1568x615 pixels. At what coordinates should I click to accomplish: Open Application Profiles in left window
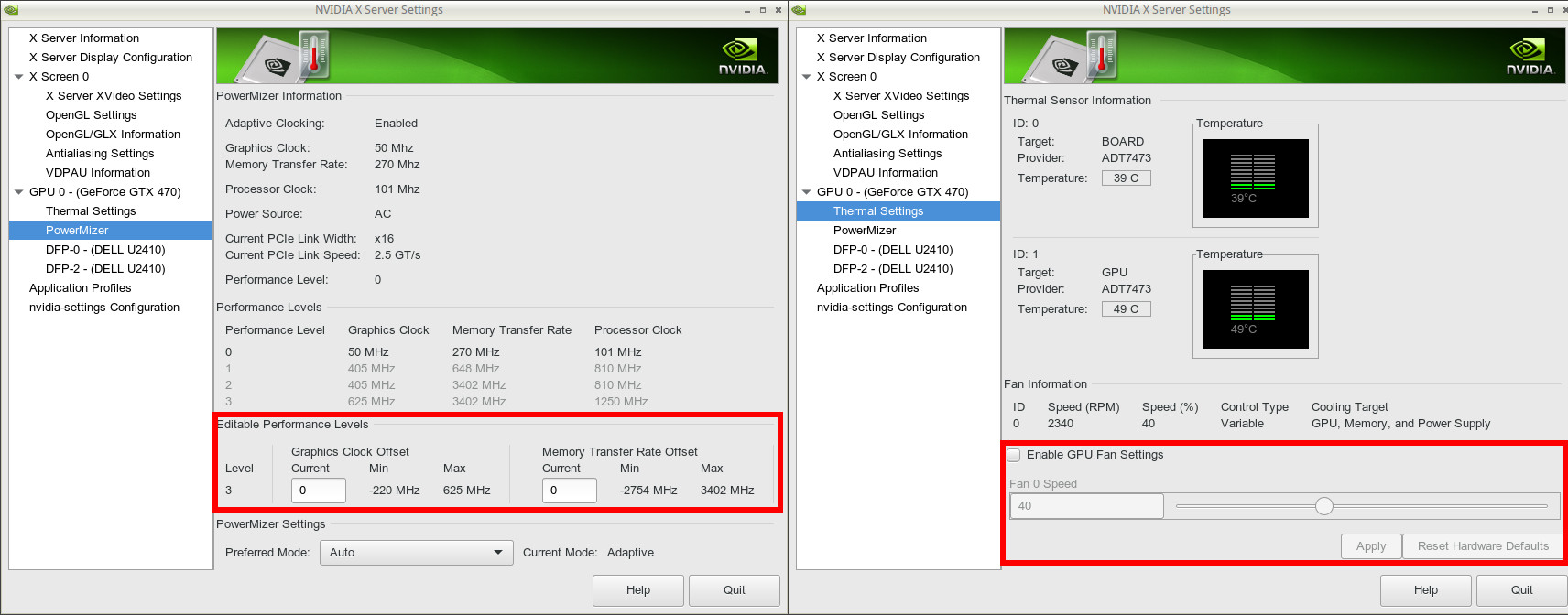click(80, 288)
